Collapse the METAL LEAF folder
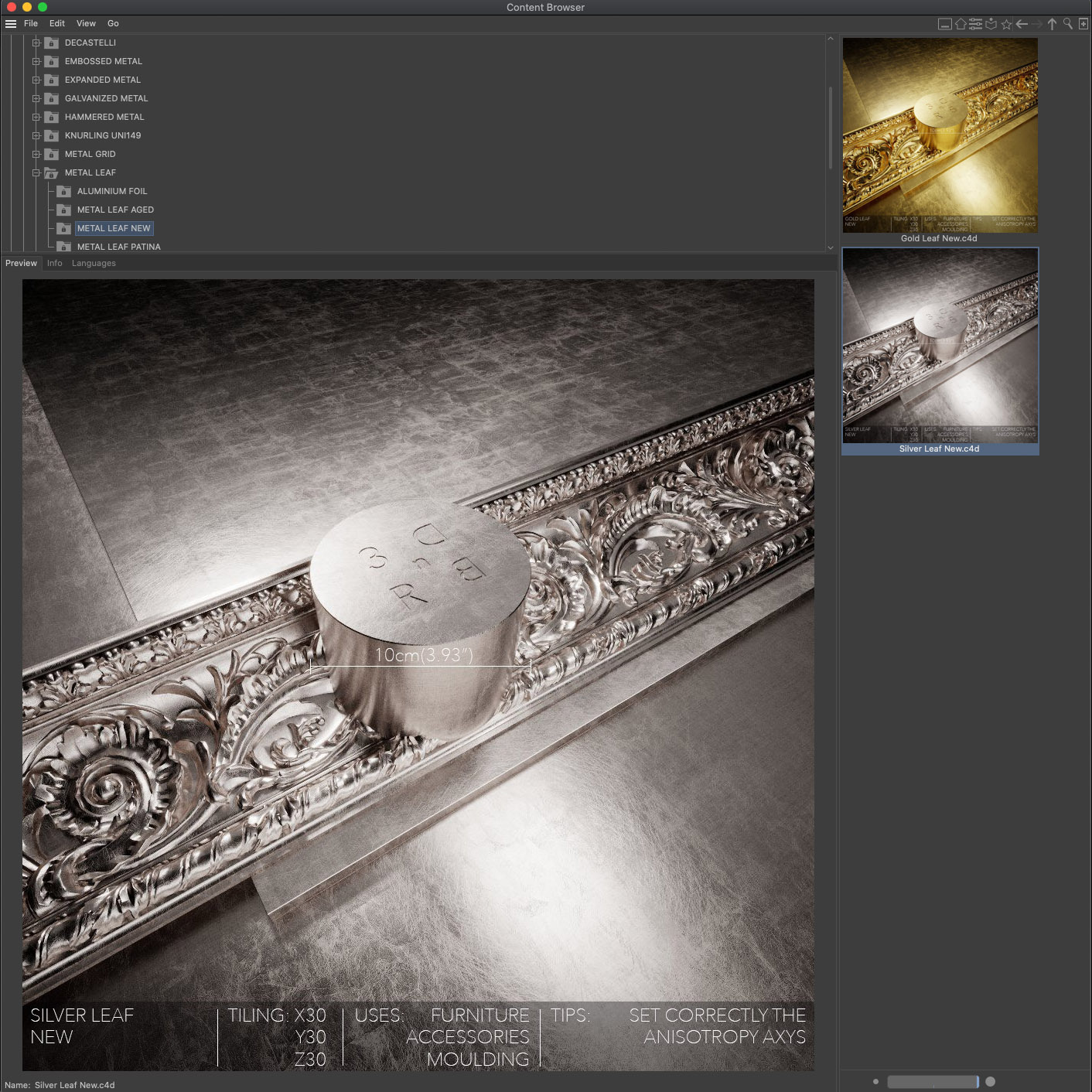1092x1092 pixels. 36,172
